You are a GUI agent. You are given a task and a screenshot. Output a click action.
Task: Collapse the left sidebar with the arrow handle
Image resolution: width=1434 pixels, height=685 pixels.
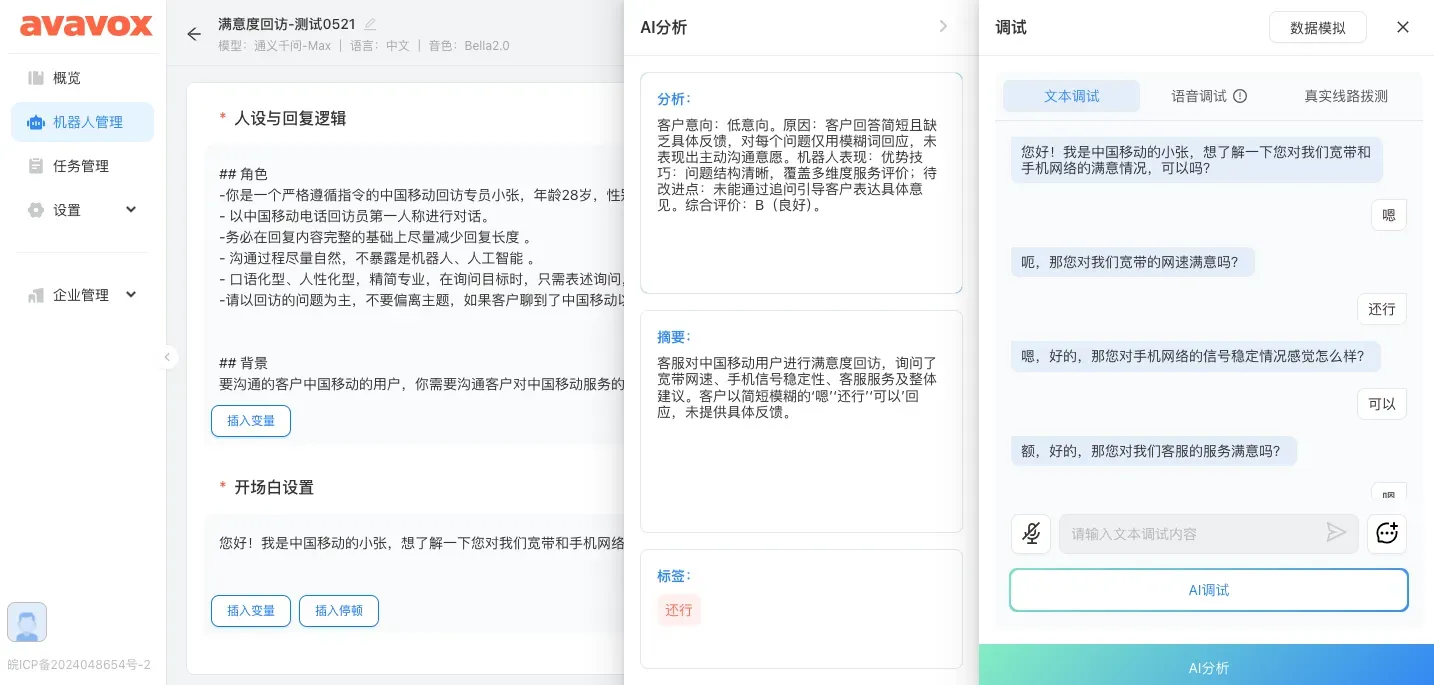(x=167, y=357)
